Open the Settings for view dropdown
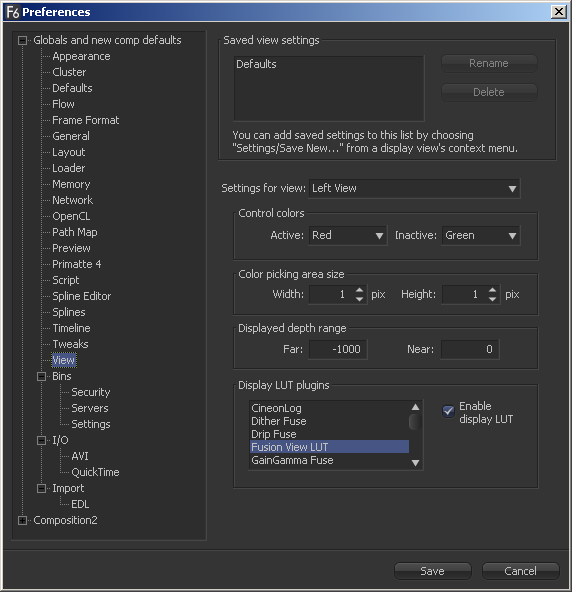The height and width of the screenshot is (592, 572). click(x=414, y=188)
